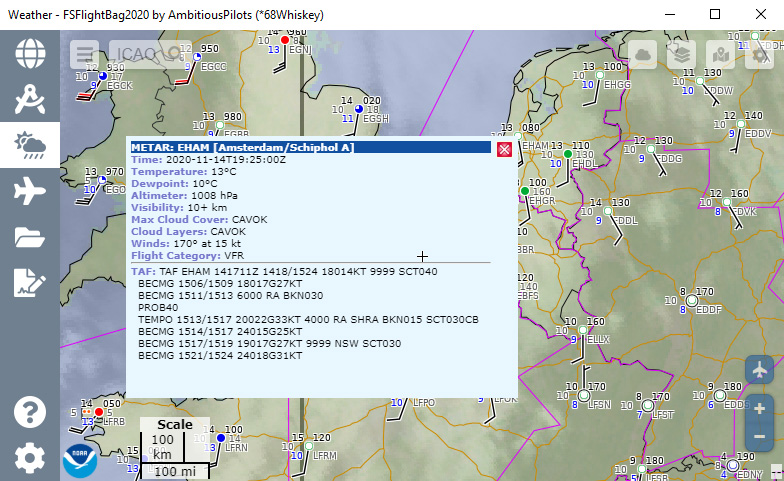
Task: Click the 100 mi scale label
Action: click(x=174, y=472)
